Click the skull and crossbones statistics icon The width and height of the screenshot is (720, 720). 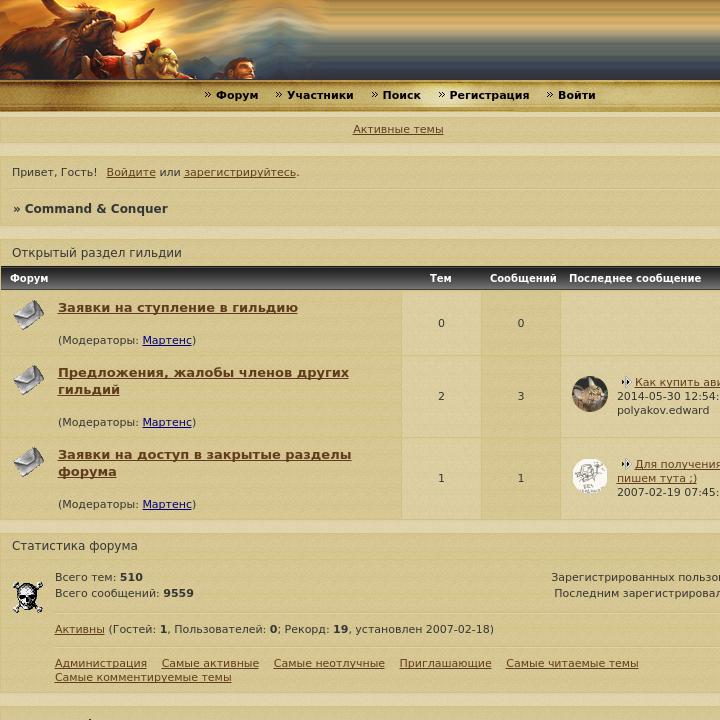28,597
